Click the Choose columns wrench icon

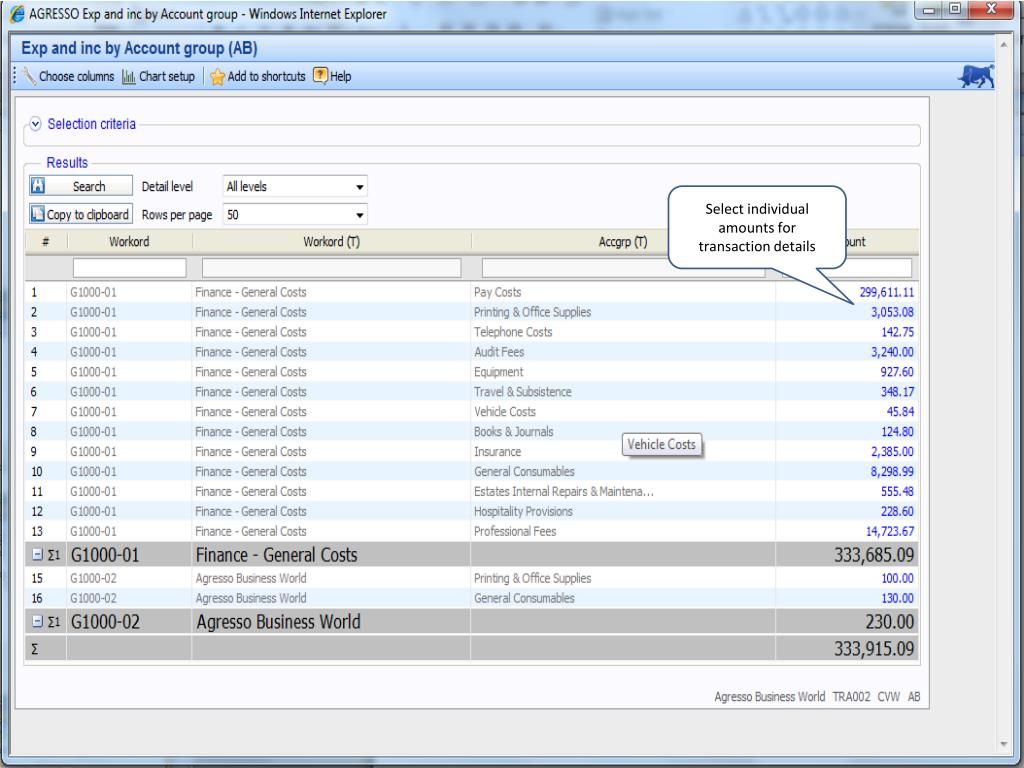pos(29,76)
